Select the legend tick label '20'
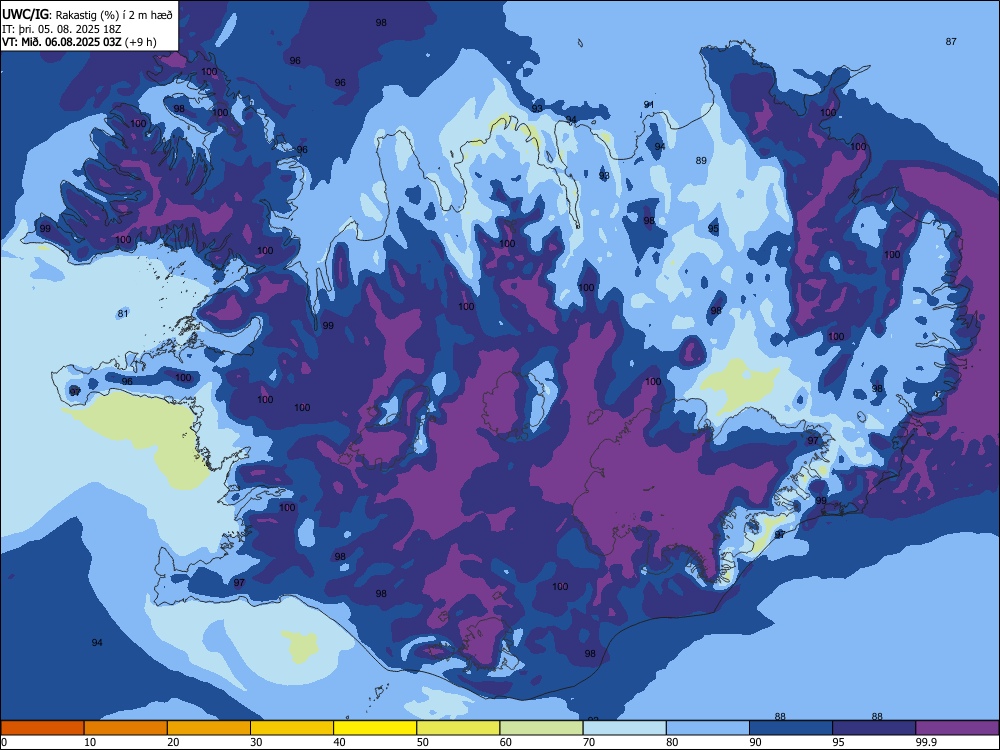 tap(173, 742)
